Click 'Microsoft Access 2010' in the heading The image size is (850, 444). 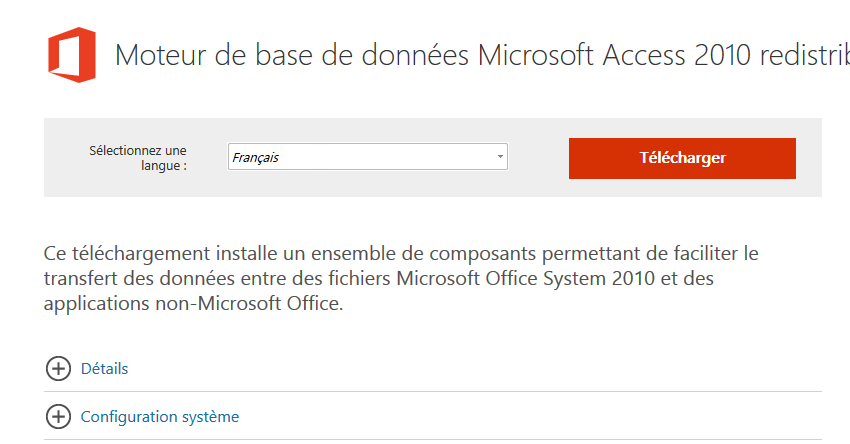tap(614, 55)
